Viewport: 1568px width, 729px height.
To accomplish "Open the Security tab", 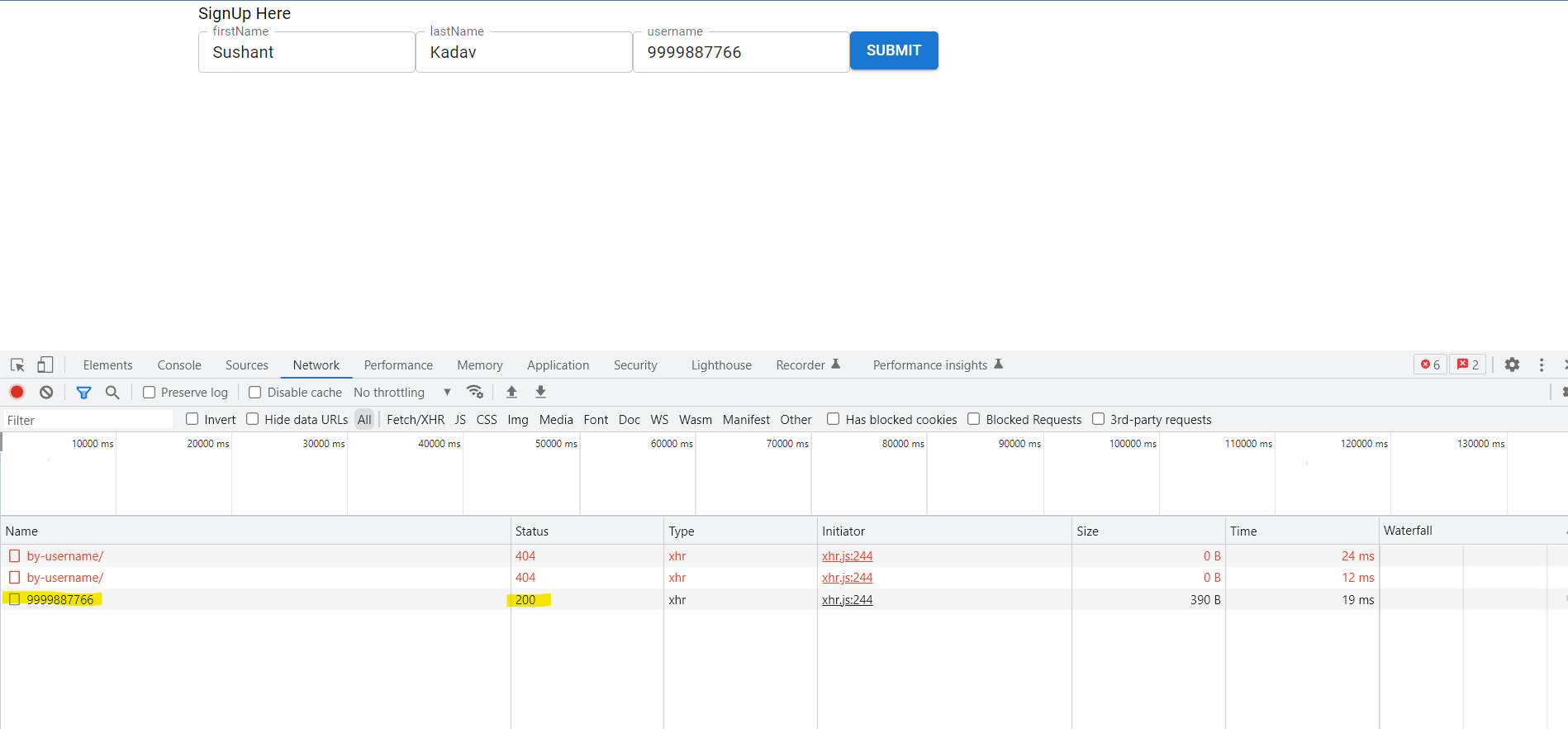I will point(635,364).
